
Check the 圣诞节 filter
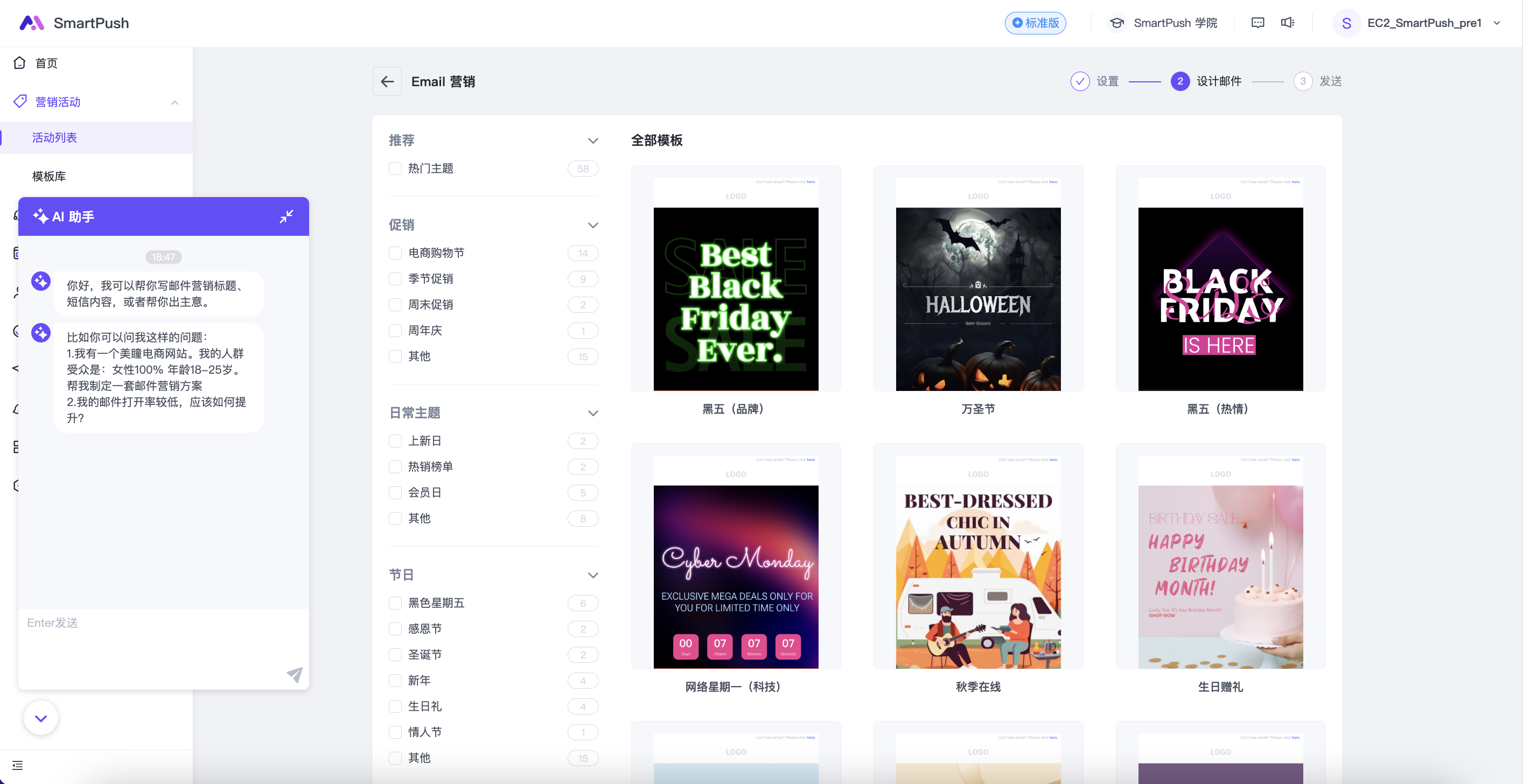(395, 655)
